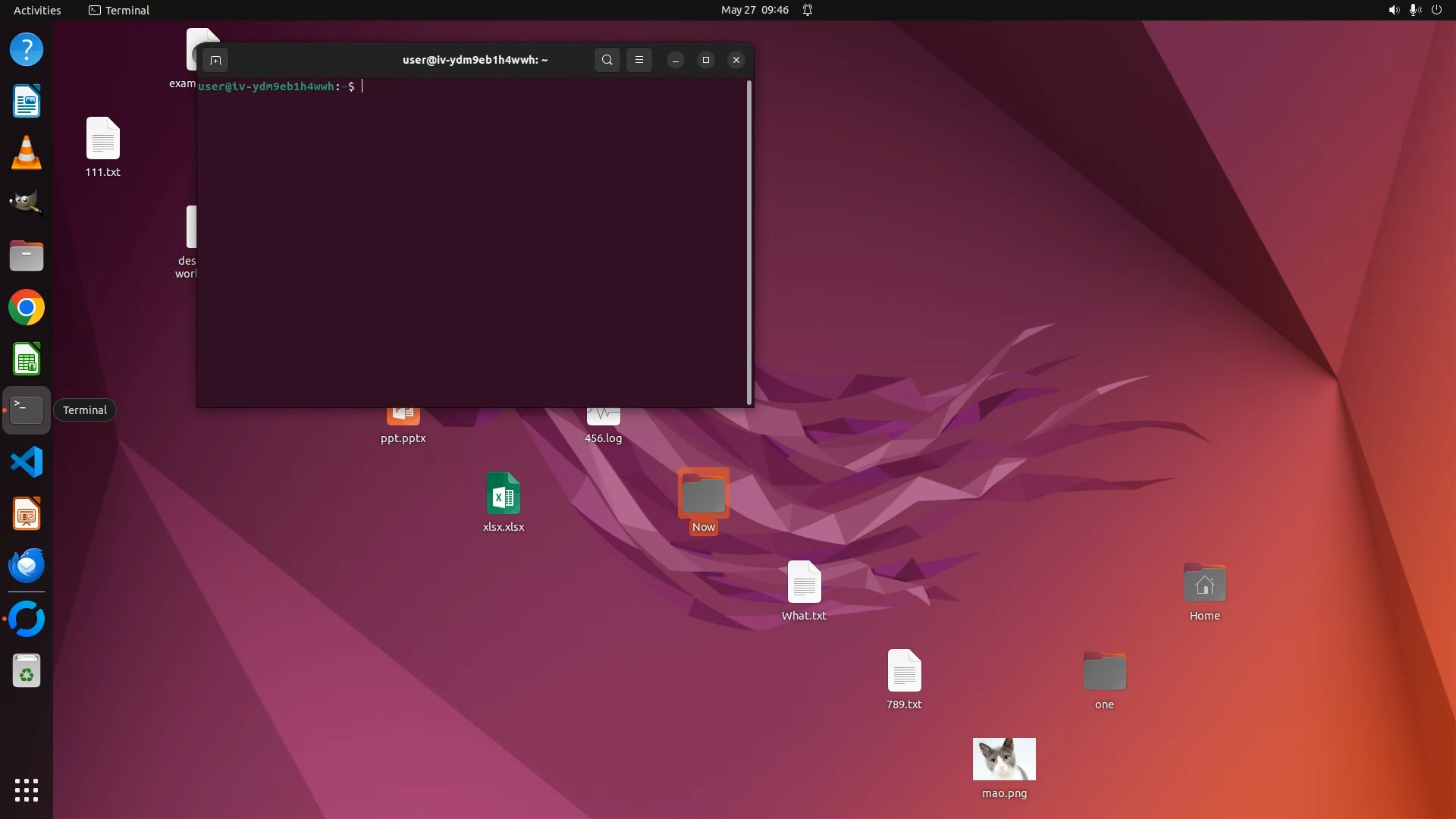Open GIMP from the dock
This screenshot has height=819, width=1456.
27,203
